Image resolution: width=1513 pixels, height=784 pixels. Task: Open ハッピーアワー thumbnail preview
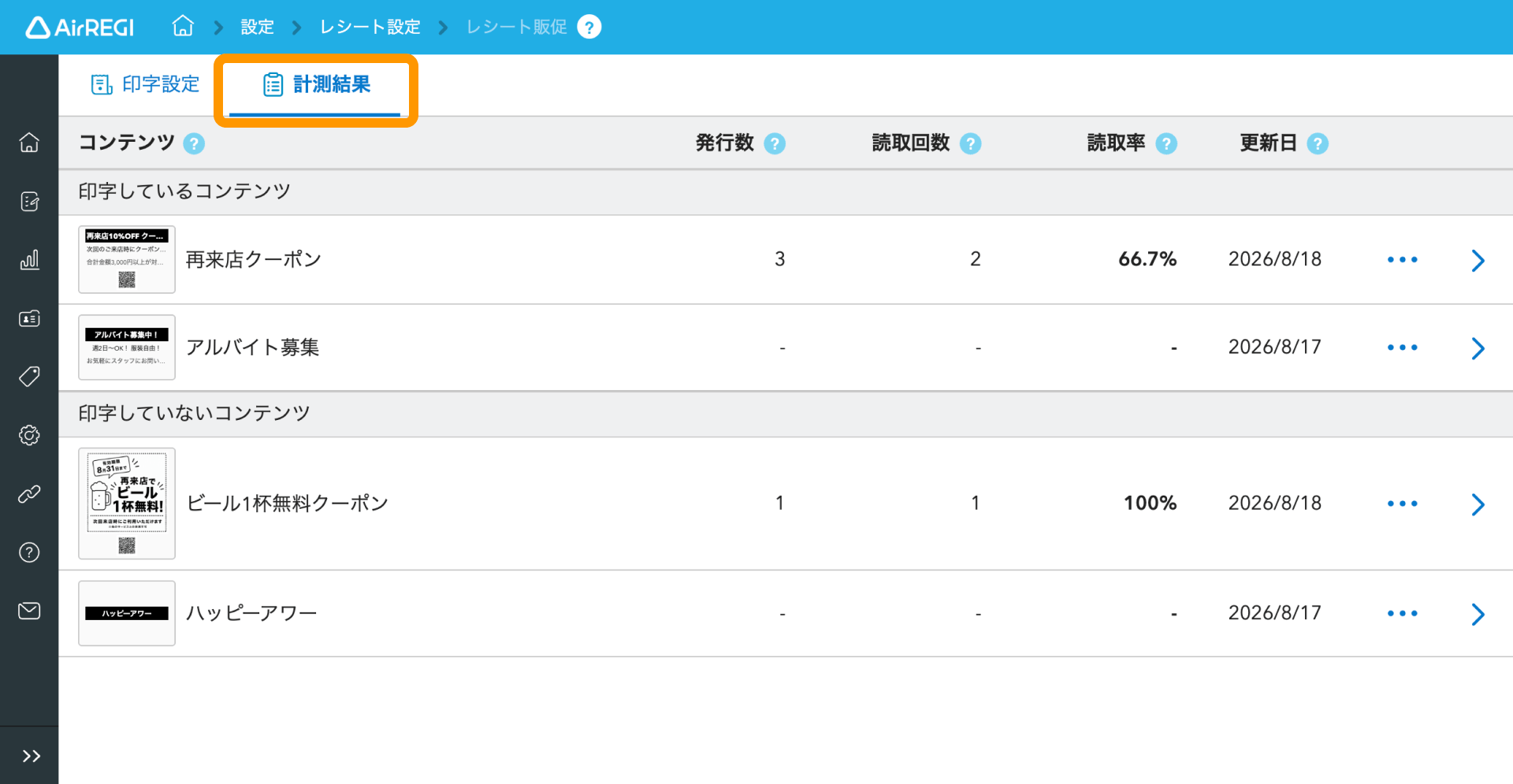pyautogui.click(x=127, y=613)
